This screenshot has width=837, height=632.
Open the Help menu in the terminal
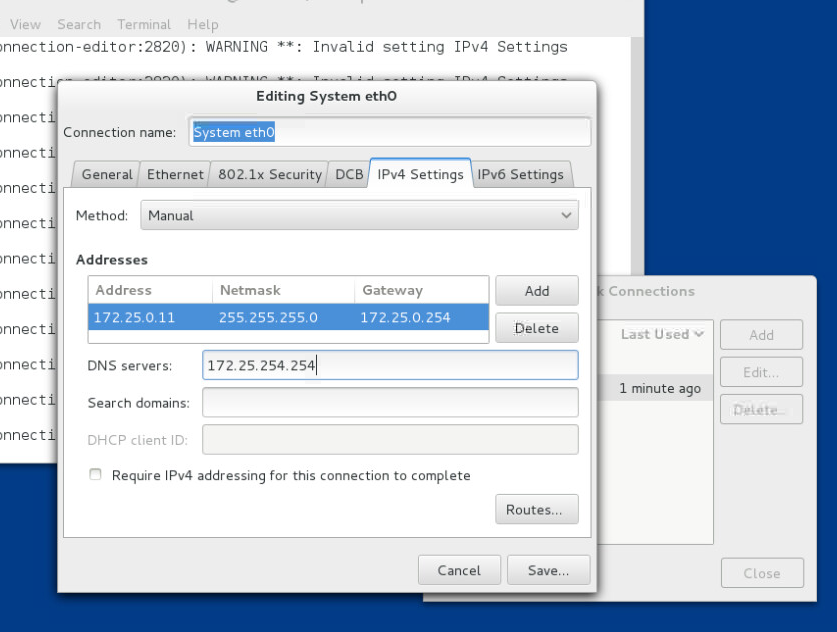tap(202, 25)
